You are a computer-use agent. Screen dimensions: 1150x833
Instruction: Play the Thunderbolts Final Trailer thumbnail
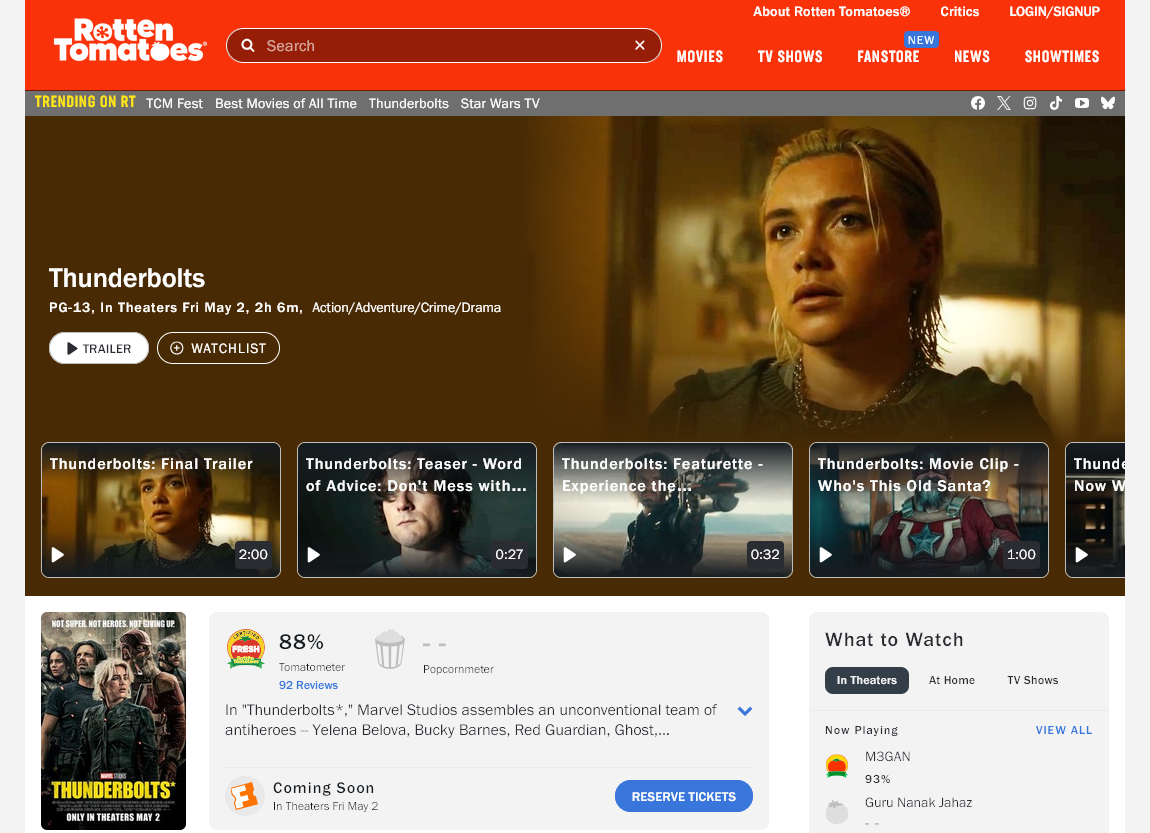[161, 510]
